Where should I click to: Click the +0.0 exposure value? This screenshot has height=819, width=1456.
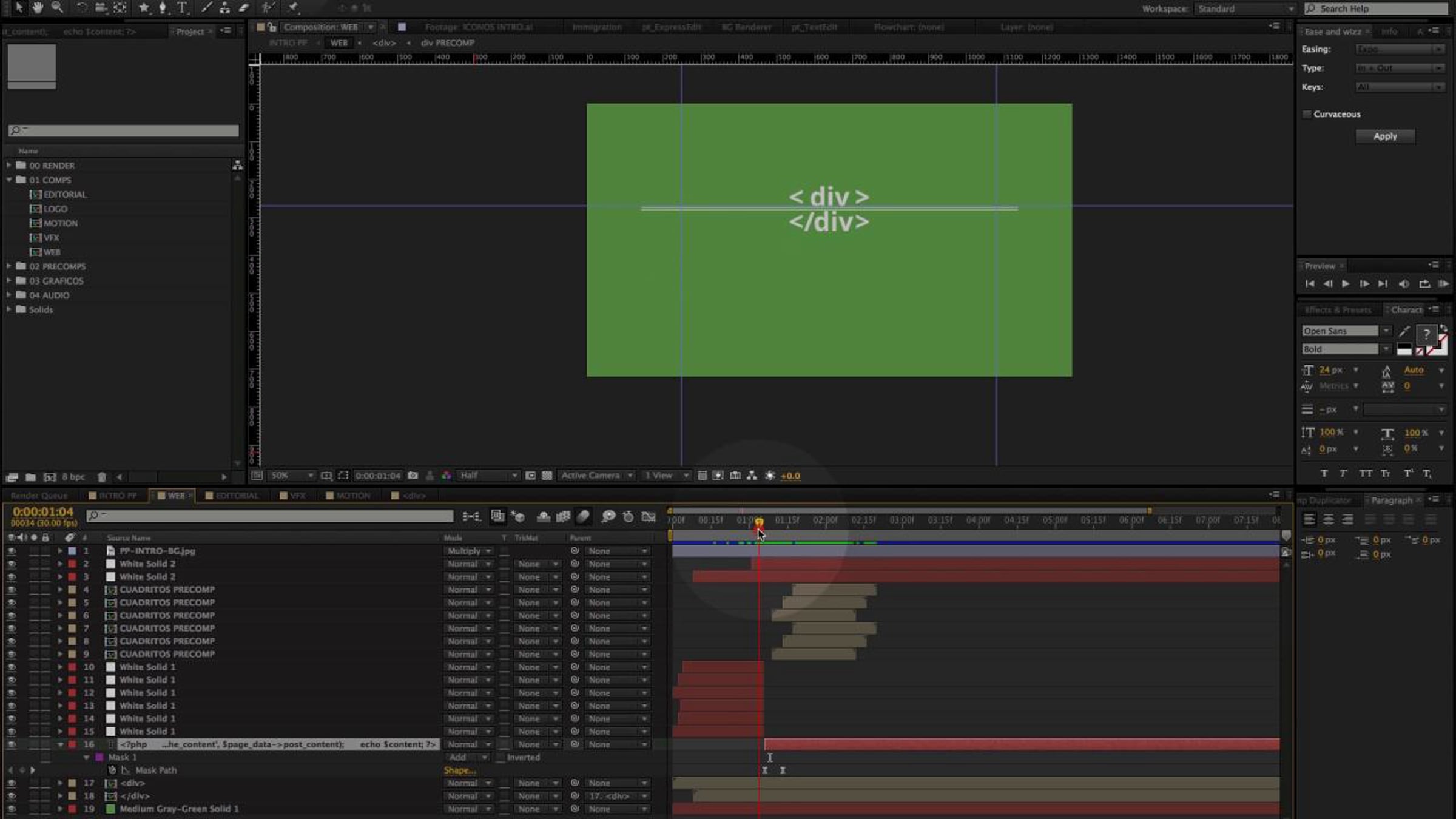pos(790,476)
